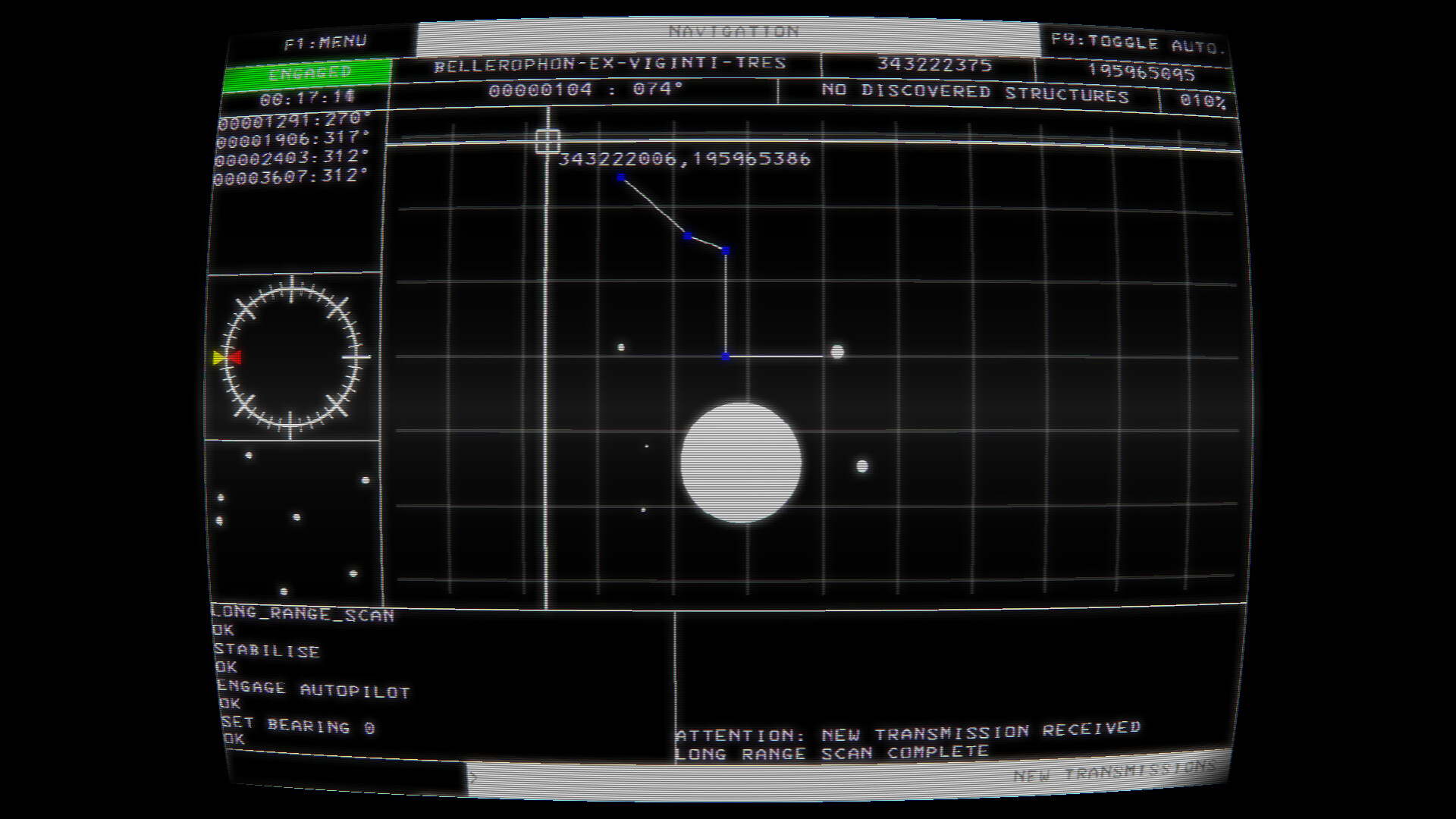This screenshot has width=1456, height=819.
Task: Click the small body left of route corner
Action: tap(621, 347)
